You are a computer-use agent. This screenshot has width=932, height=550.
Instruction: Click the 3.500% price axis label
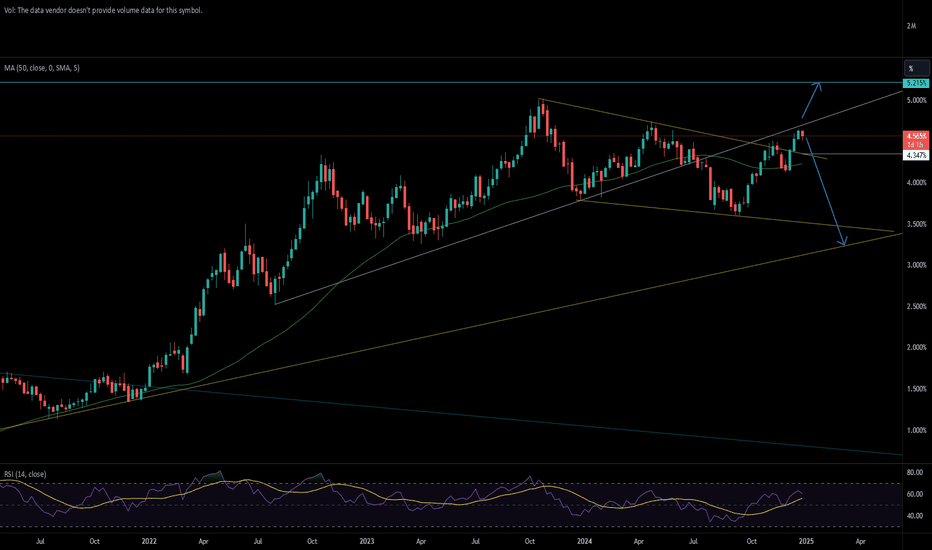tap(916, 224)
